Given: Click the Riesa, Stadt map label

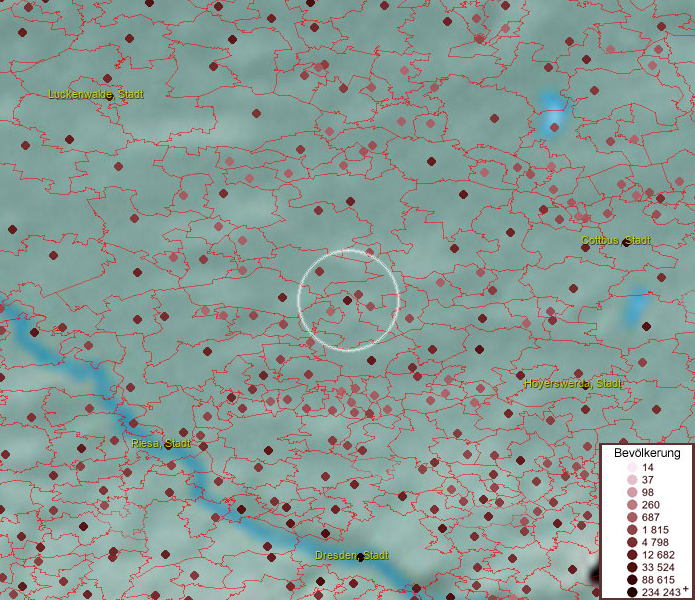Looking at the screenshot, I should tap(160, 444).
